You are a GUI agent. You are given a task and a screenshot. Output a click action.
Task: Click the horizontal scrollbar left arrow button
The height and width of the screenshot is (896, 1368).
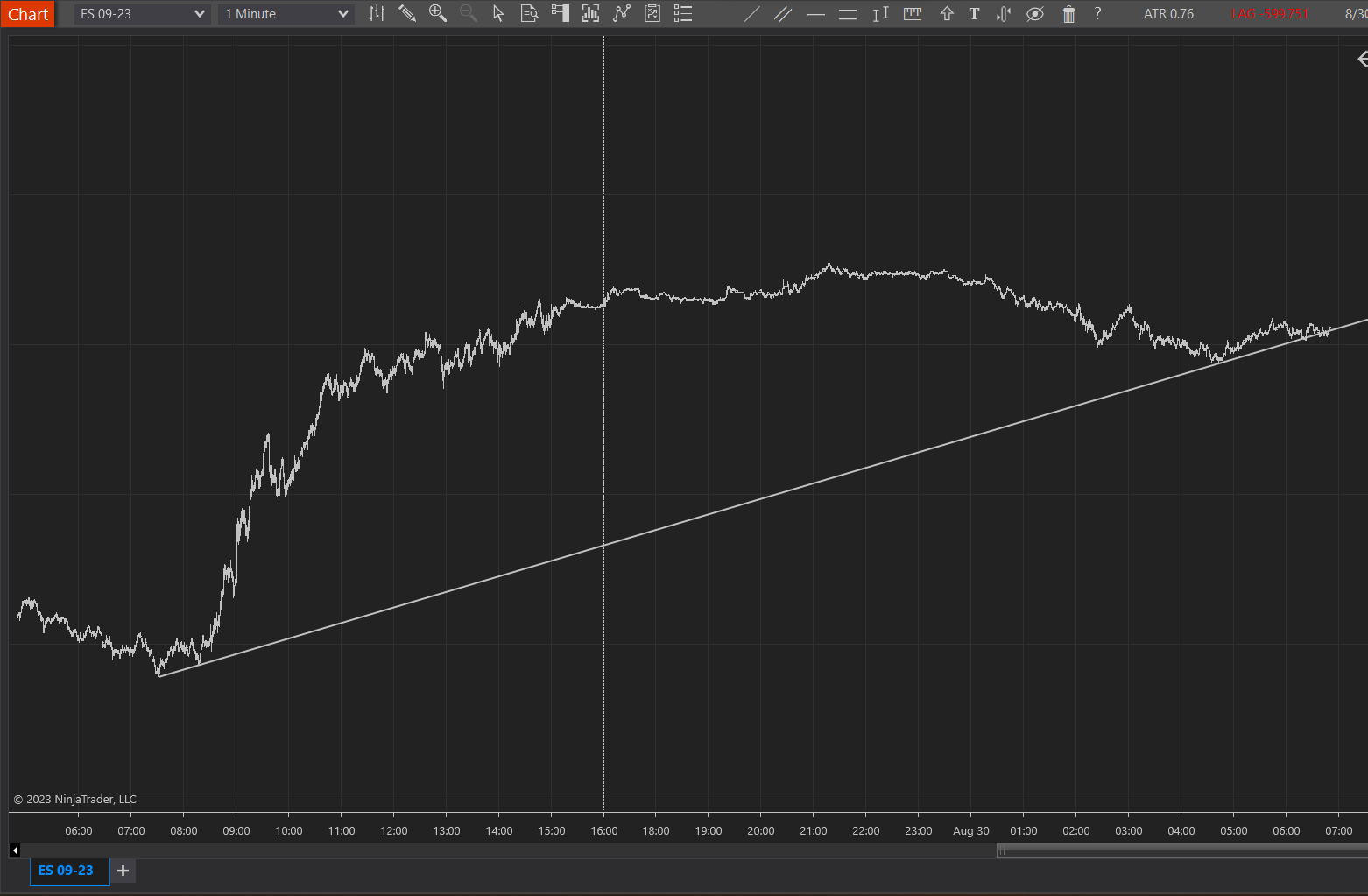click(x=15, y=850)
